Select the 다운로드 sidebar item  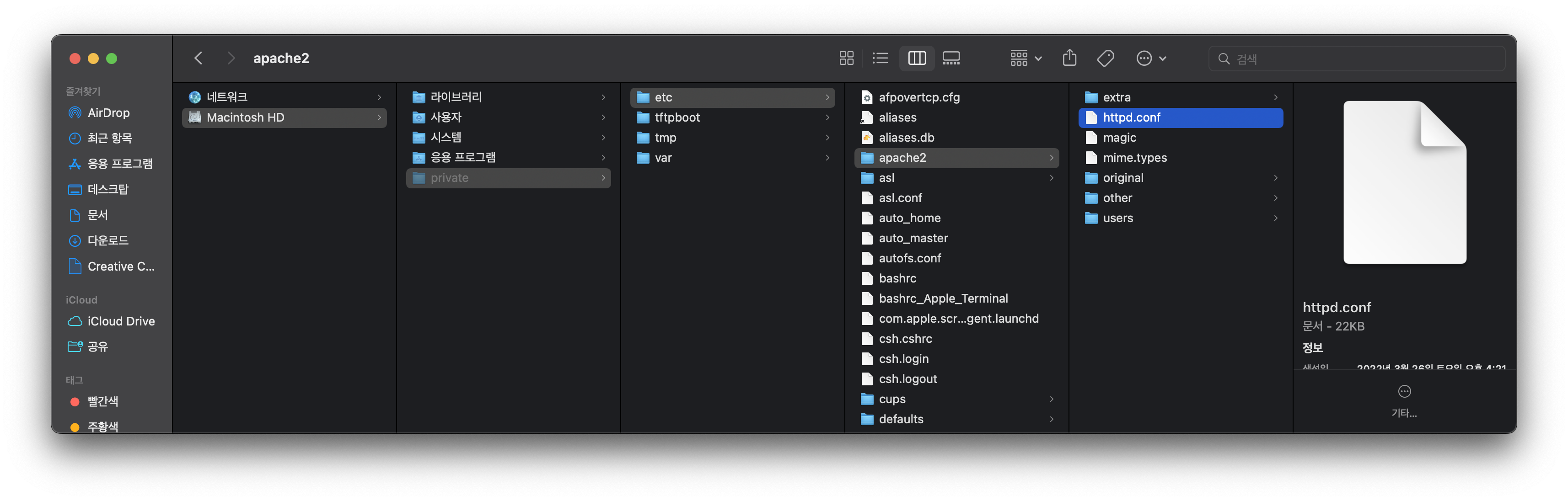coord(108,241)
